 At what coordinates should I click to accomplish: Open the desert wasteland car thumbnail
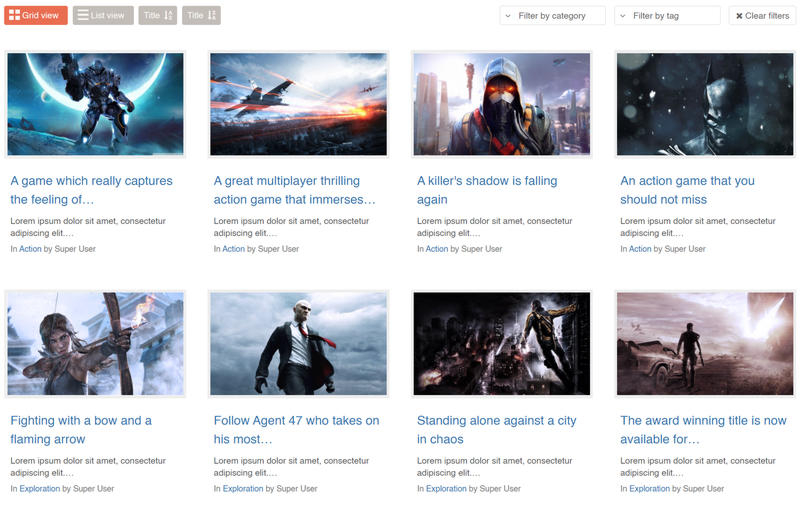point(705,343)
